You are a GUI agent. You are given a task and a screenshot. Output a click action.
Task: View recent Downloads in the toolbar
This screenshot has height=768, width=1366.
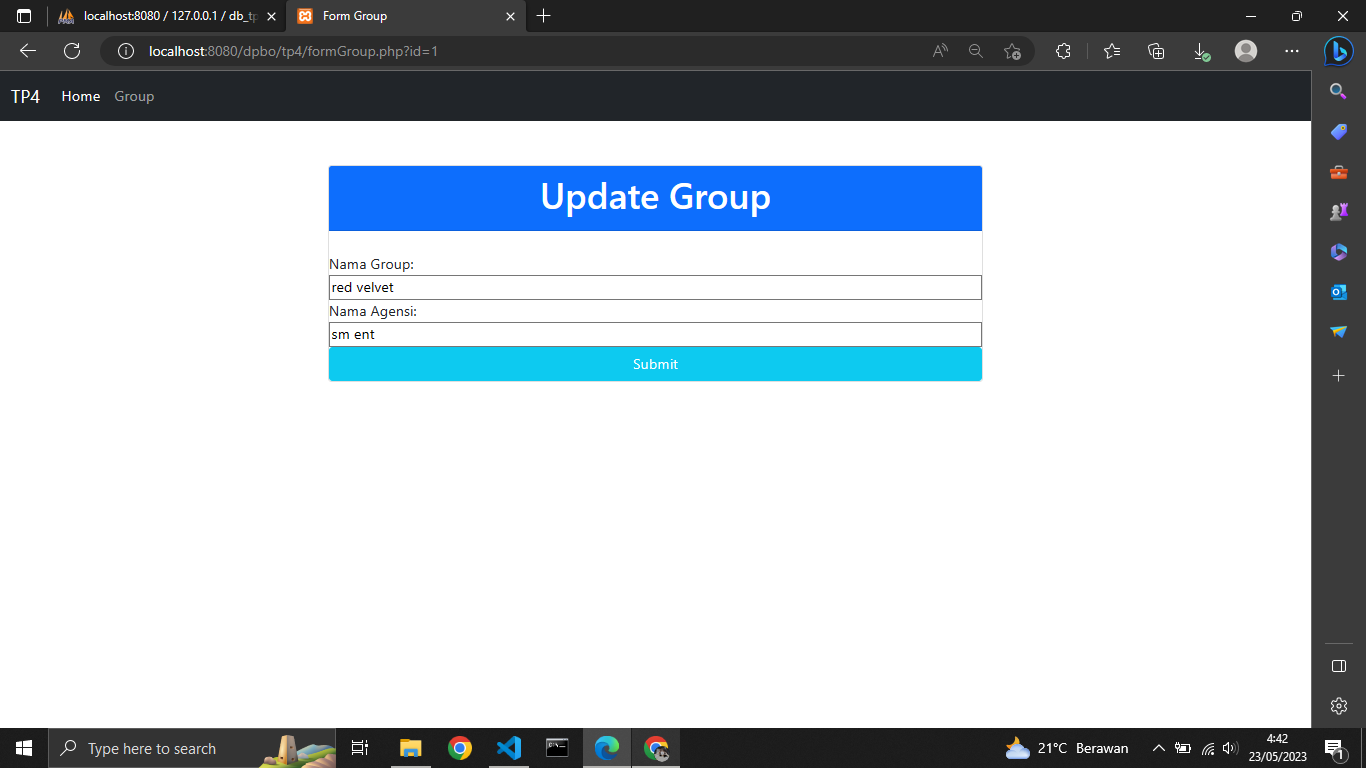pos(1200,51)
